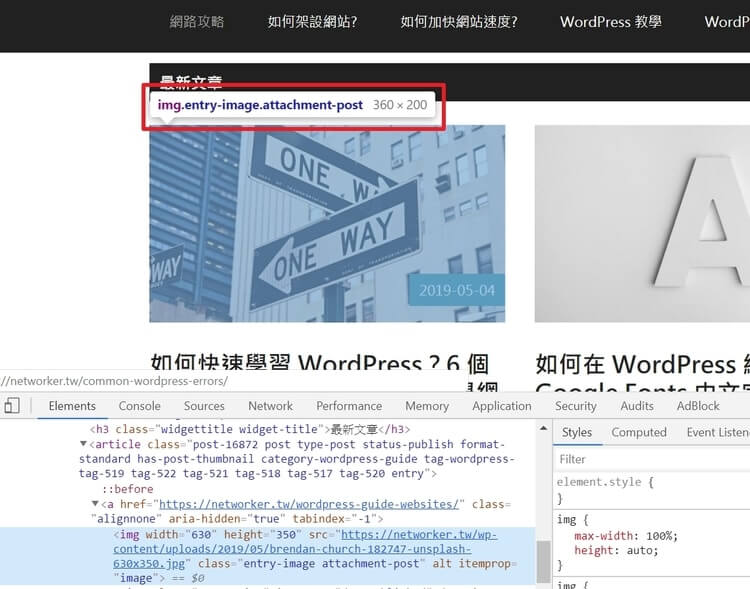
Task: Select the AdBlock tab in DevTools
Action: click(x=698, y=406)
